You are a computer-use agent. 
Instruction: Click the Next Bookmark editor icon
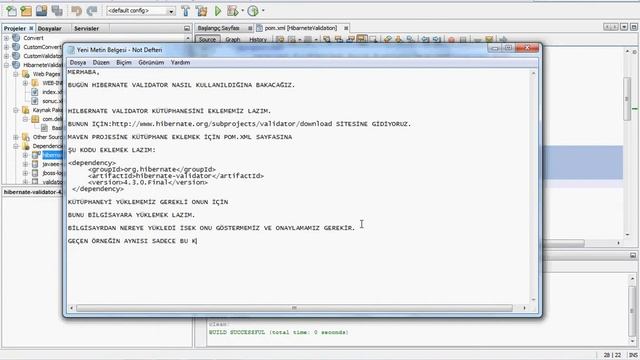point(399,39)
